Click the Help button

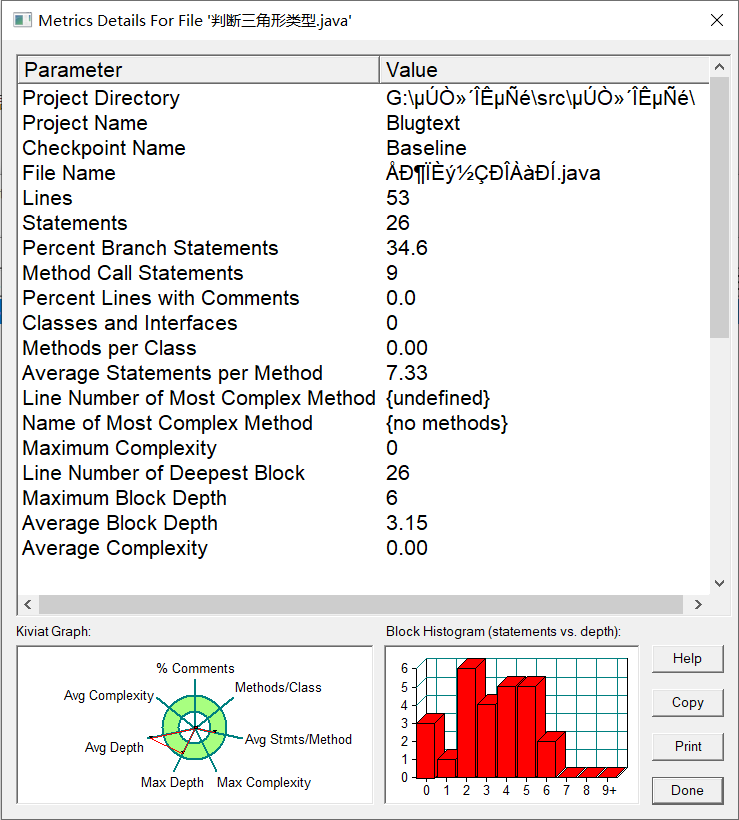pyautogui.click(x=687, y=658)
